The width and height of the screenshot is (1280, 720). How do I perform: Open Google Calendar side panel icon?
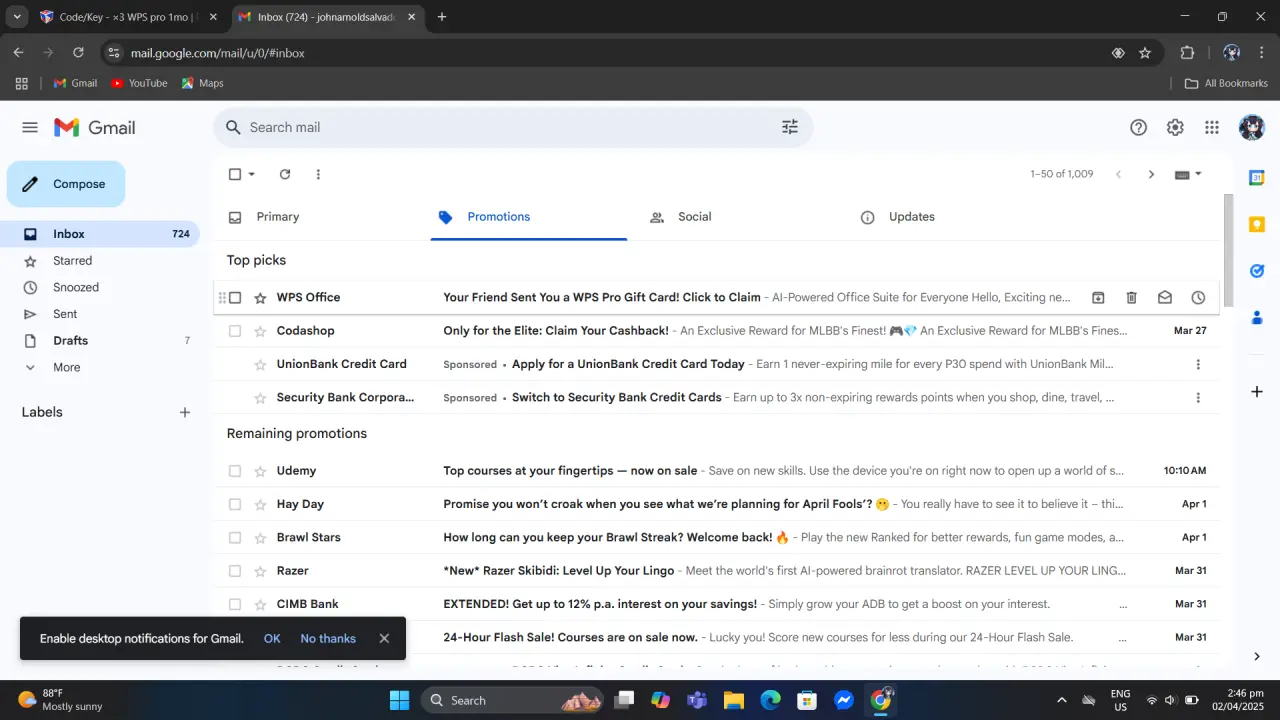pyautogui.click(x=1257, y=178)
